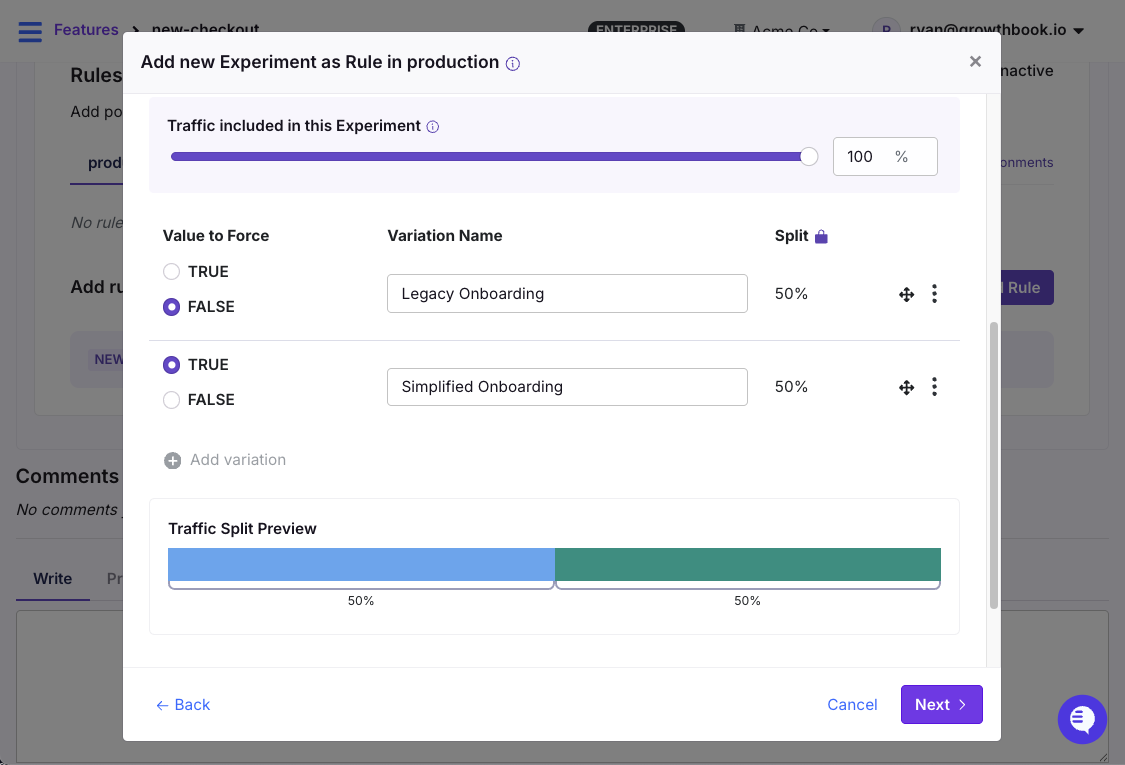This screenshot has width=1125, height=765.
Task: Click the drag handle for Simplified Onboarding
Action: point(907,387)
